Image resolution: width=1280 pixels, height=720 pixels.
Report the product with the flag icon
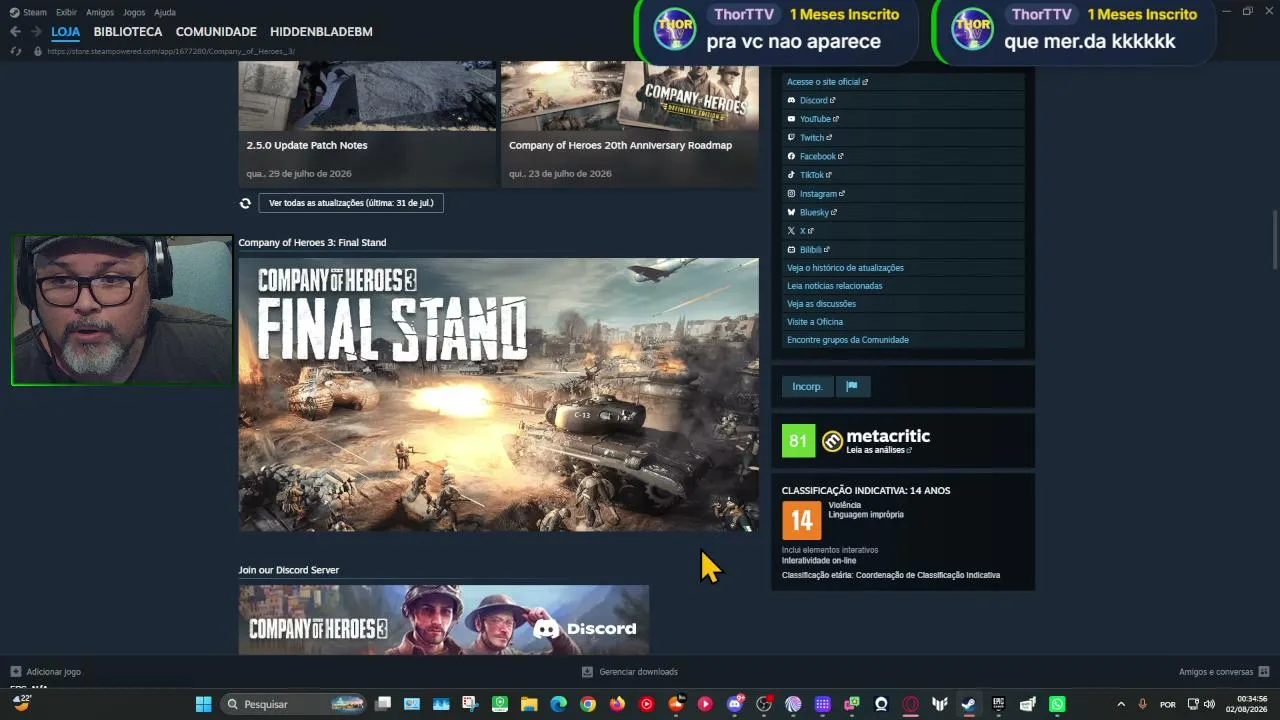point(852,386)
